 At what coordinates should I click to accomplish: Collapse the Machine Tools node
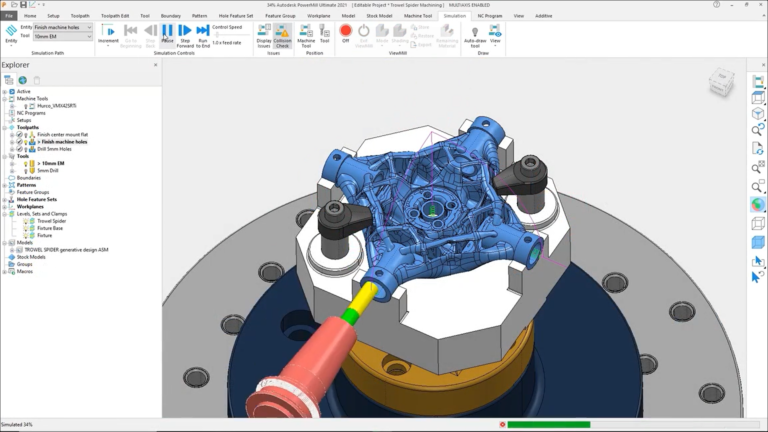(5, 98)
